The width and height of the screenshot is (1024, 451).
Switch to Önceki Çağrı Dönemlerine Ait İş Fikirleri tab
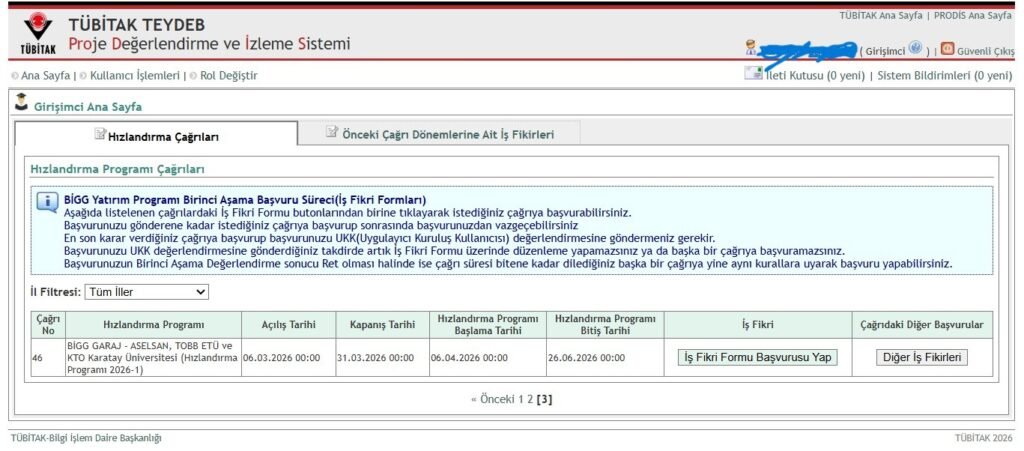pyautogui.click(x=447, y=134)
